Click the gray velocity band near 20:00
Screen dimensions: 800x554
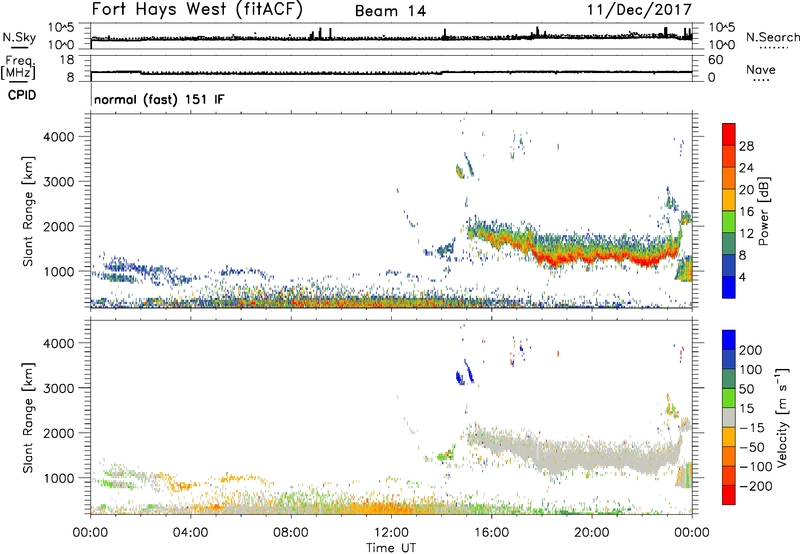pos(592,457)
